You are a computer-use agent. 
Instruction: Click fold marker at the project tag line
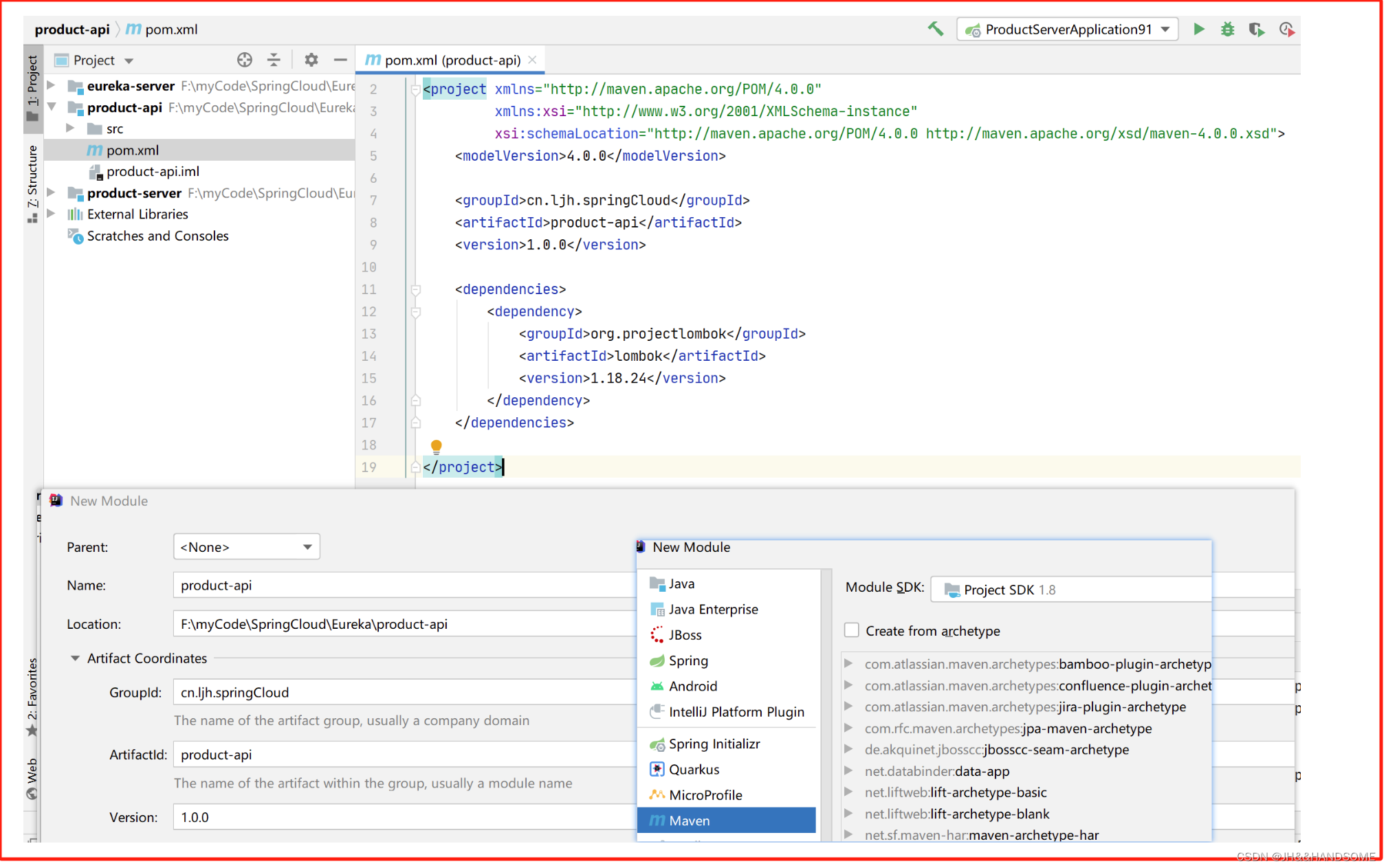coord(415,89)
